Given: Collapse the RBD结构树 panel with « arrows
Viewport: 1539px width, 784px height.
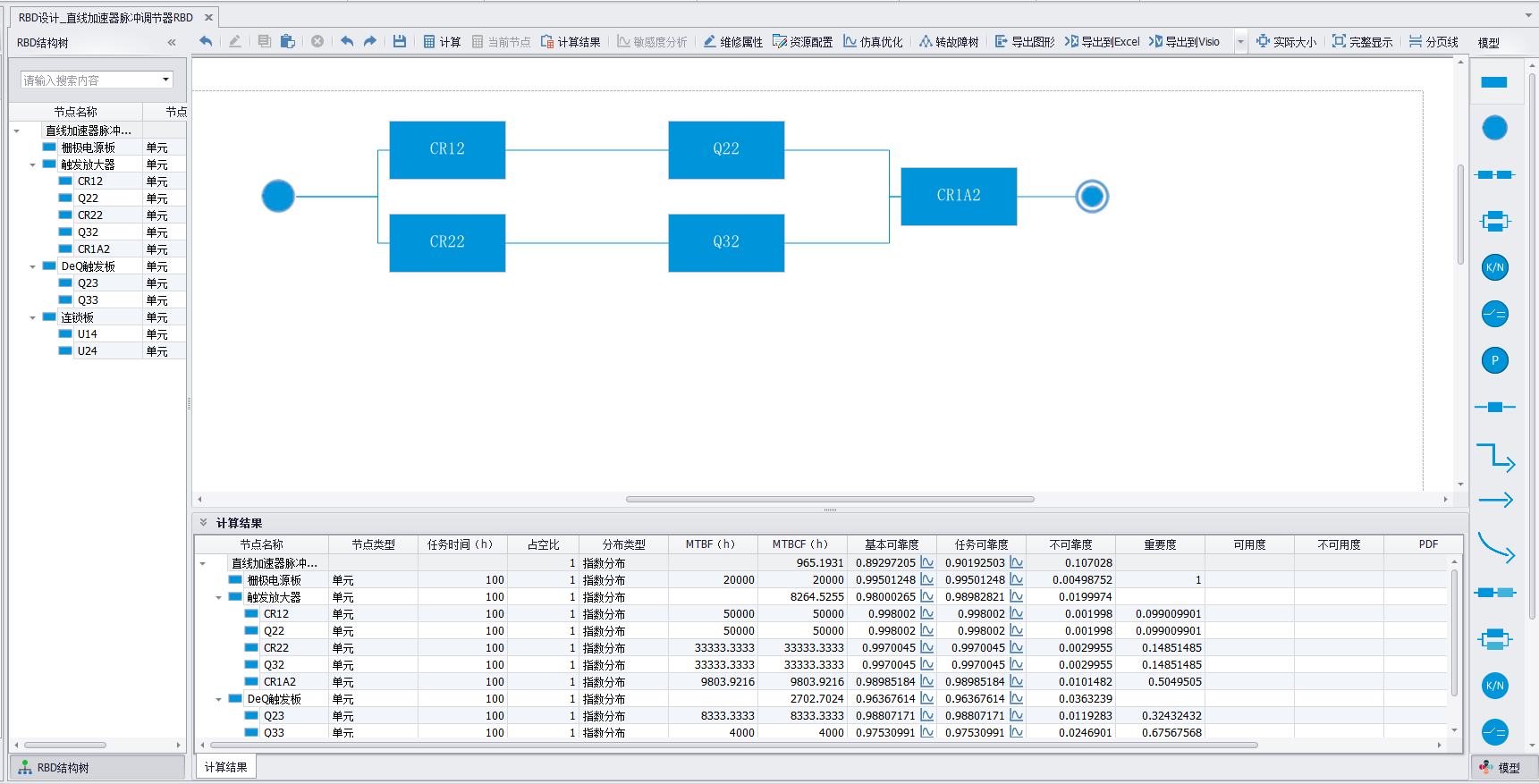Looking at the screenshot, I should [x=172, y=42].
